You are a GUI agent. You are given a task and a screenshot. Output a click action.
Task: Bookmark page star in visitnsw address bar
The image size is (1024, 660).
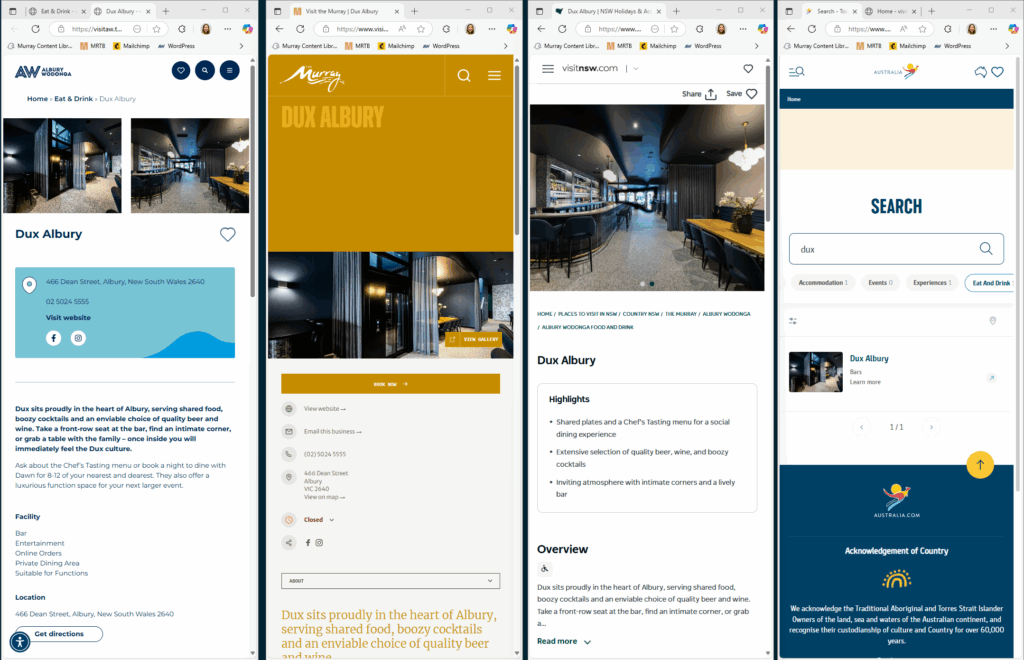(675, 29)
